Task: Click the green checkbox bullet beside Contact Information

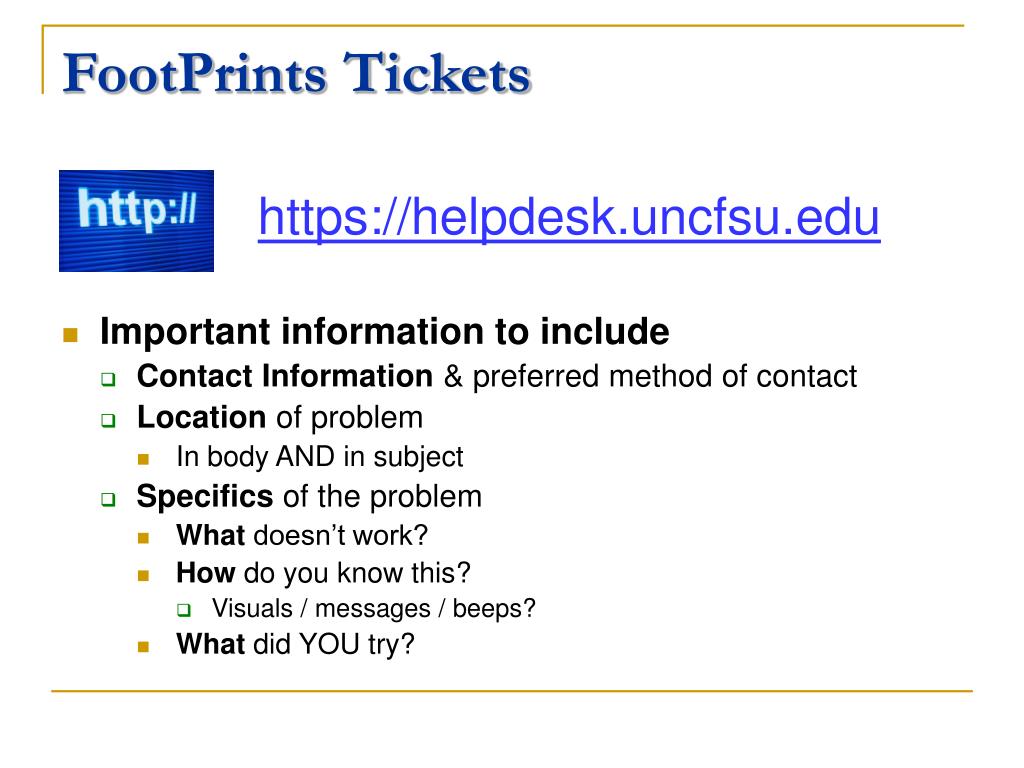Action: click(108, 379)
